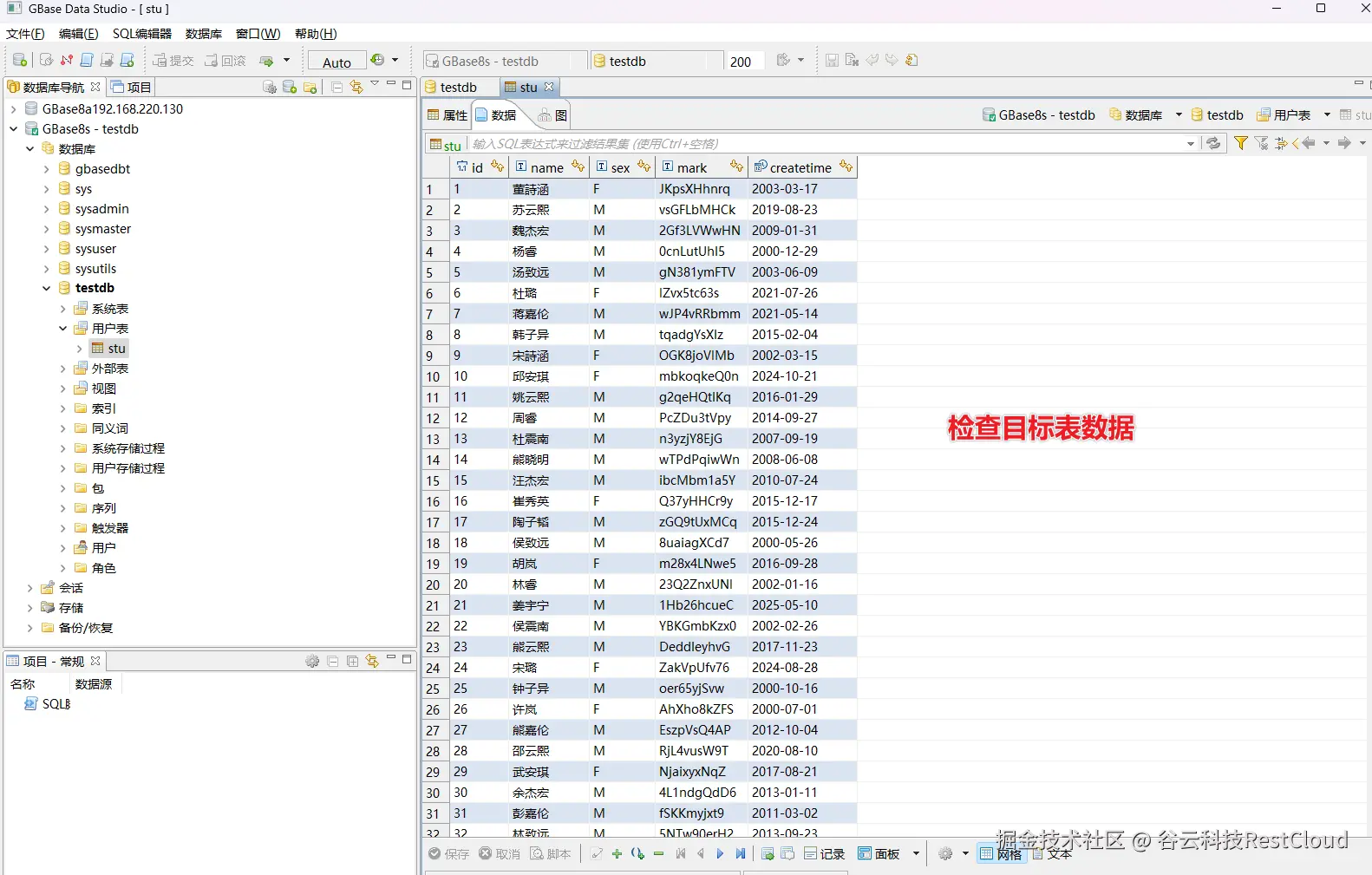The width and height of the screenshot is (1372, 875).
Task: Open the filter history dropdown arrow
Action: [x=1191, y=144]
